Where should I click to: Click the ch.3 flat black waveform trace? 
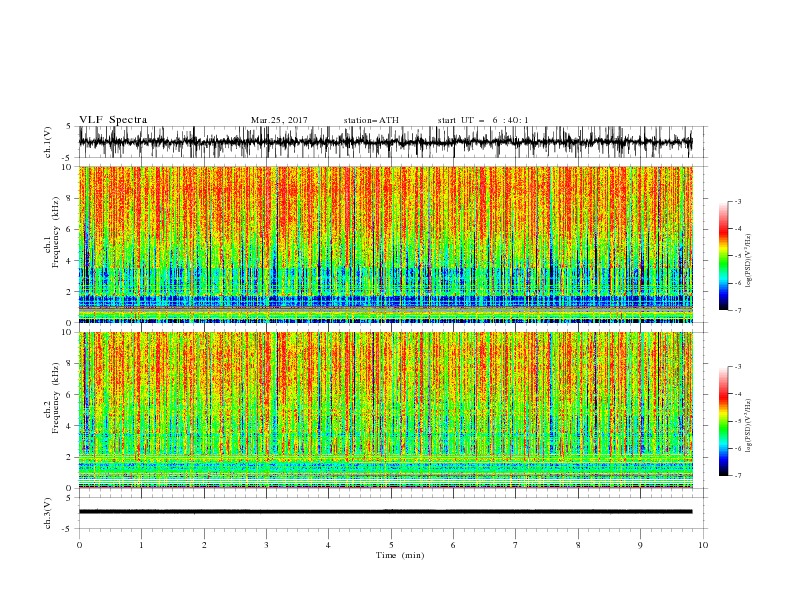coord(385,512)
